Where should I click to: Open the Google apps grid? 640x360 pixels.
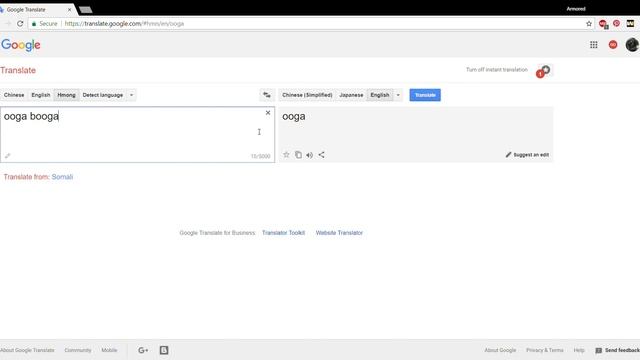click(593, 45)
